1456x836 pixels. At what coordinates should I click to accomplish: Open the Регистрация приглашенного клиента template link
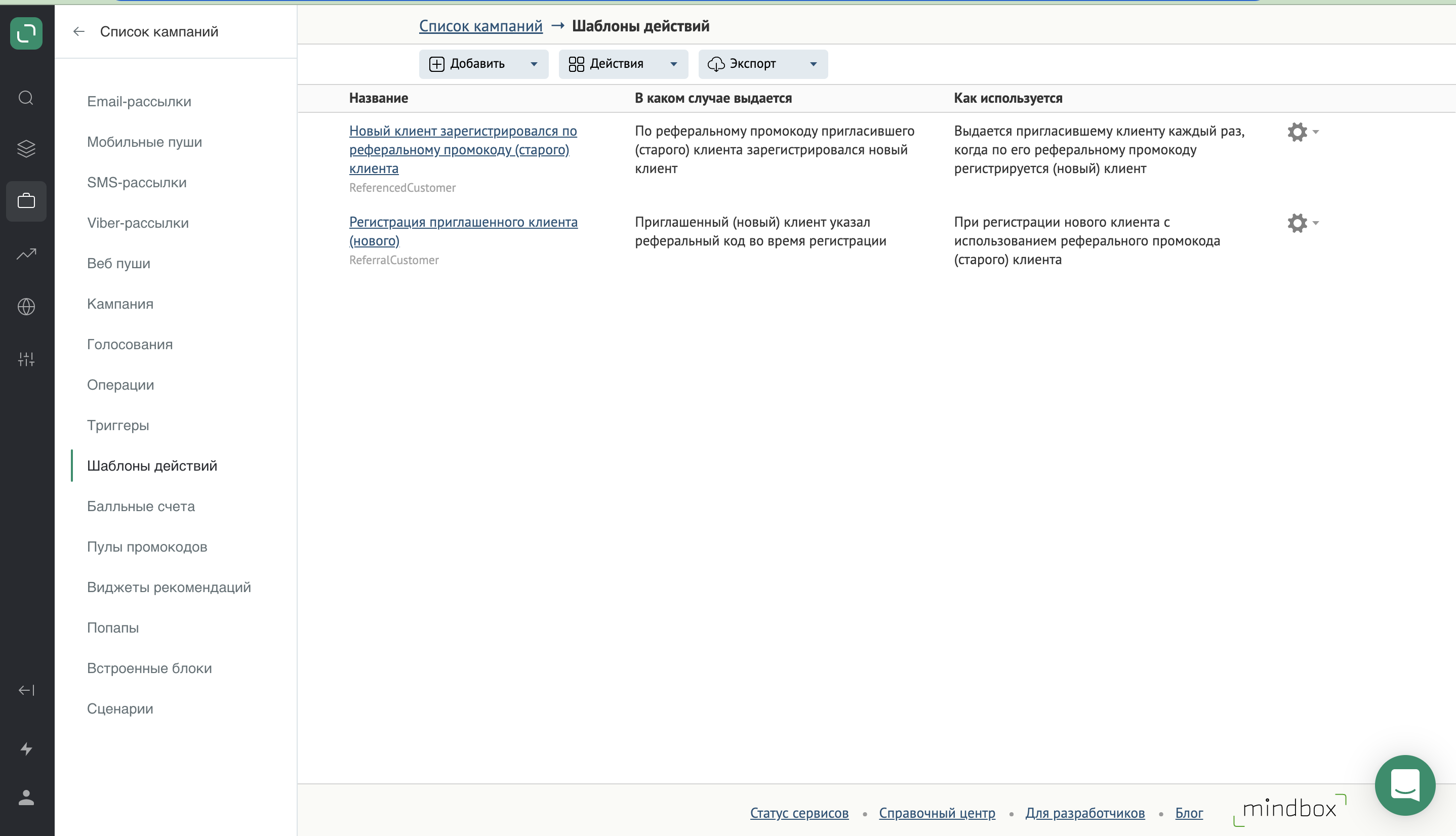click(x=464, y=231)
